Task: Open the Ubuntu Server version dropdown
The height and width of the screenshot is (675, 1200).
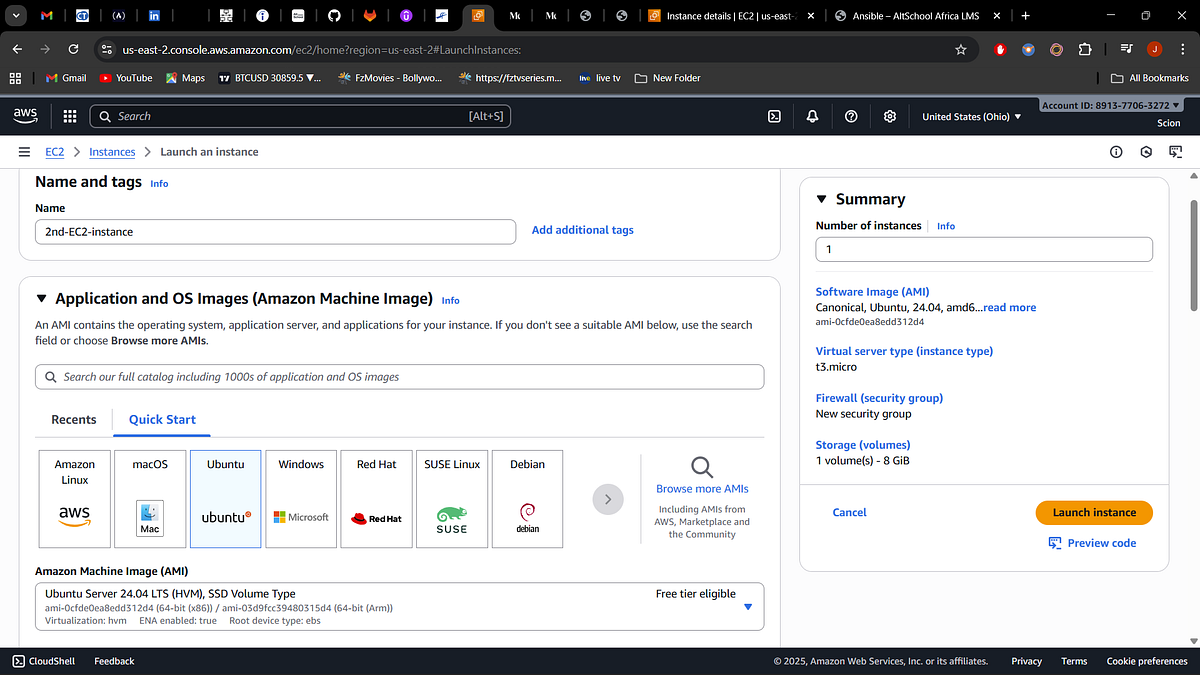Action: (747, 606)
